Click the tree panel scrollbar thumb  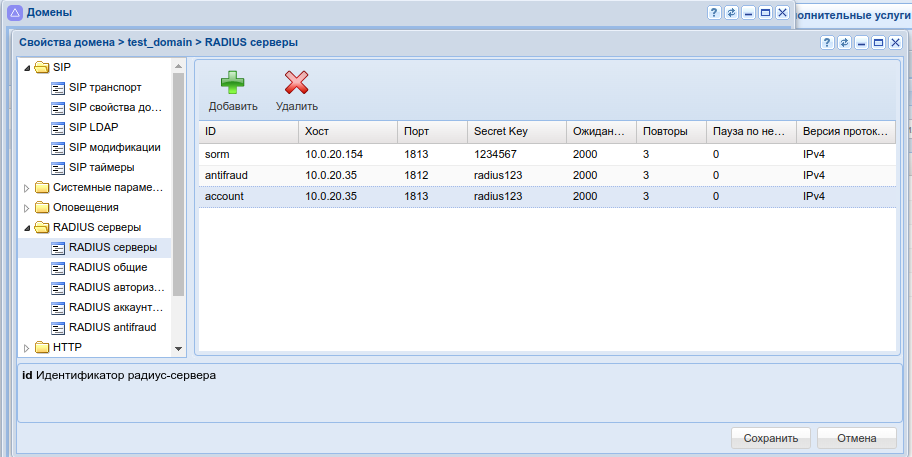coord(179,184)
